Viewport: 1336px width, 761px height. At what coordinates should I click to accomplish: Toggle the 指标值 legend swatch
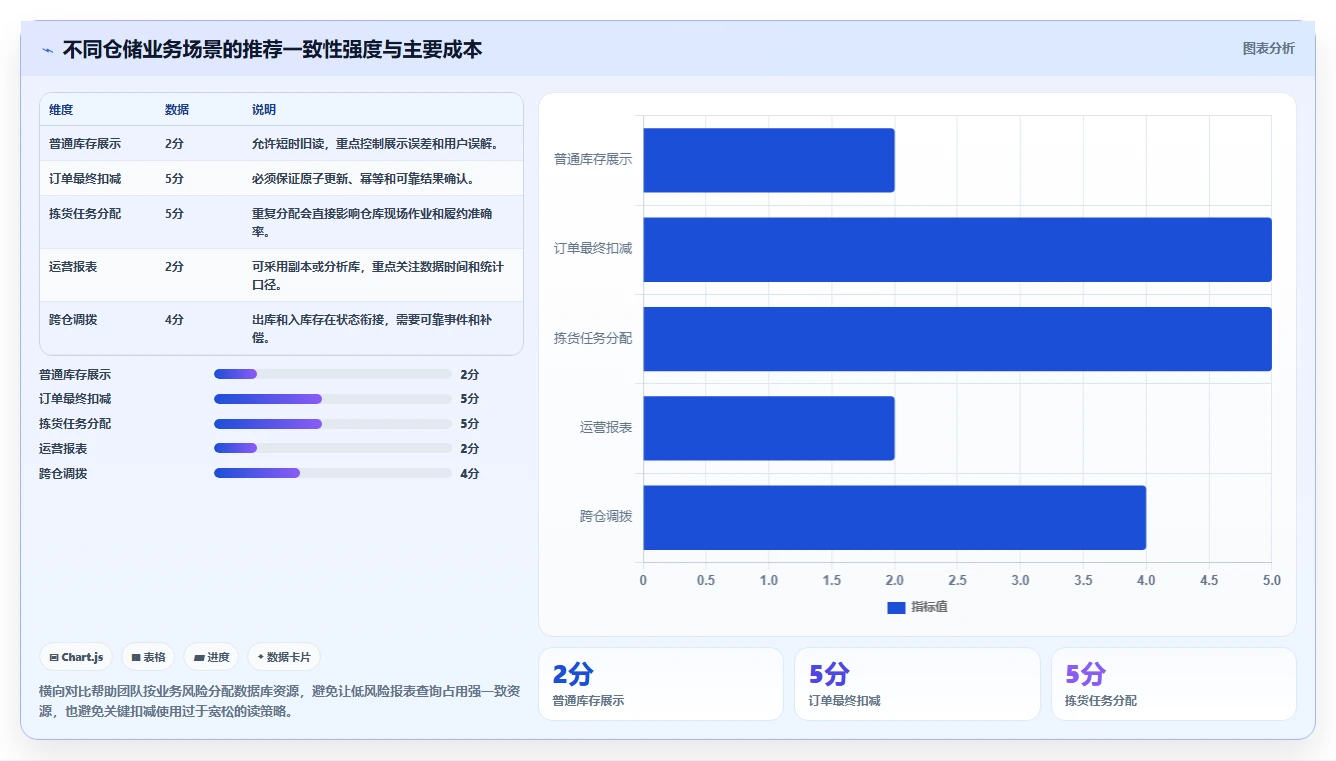point(896,607)
